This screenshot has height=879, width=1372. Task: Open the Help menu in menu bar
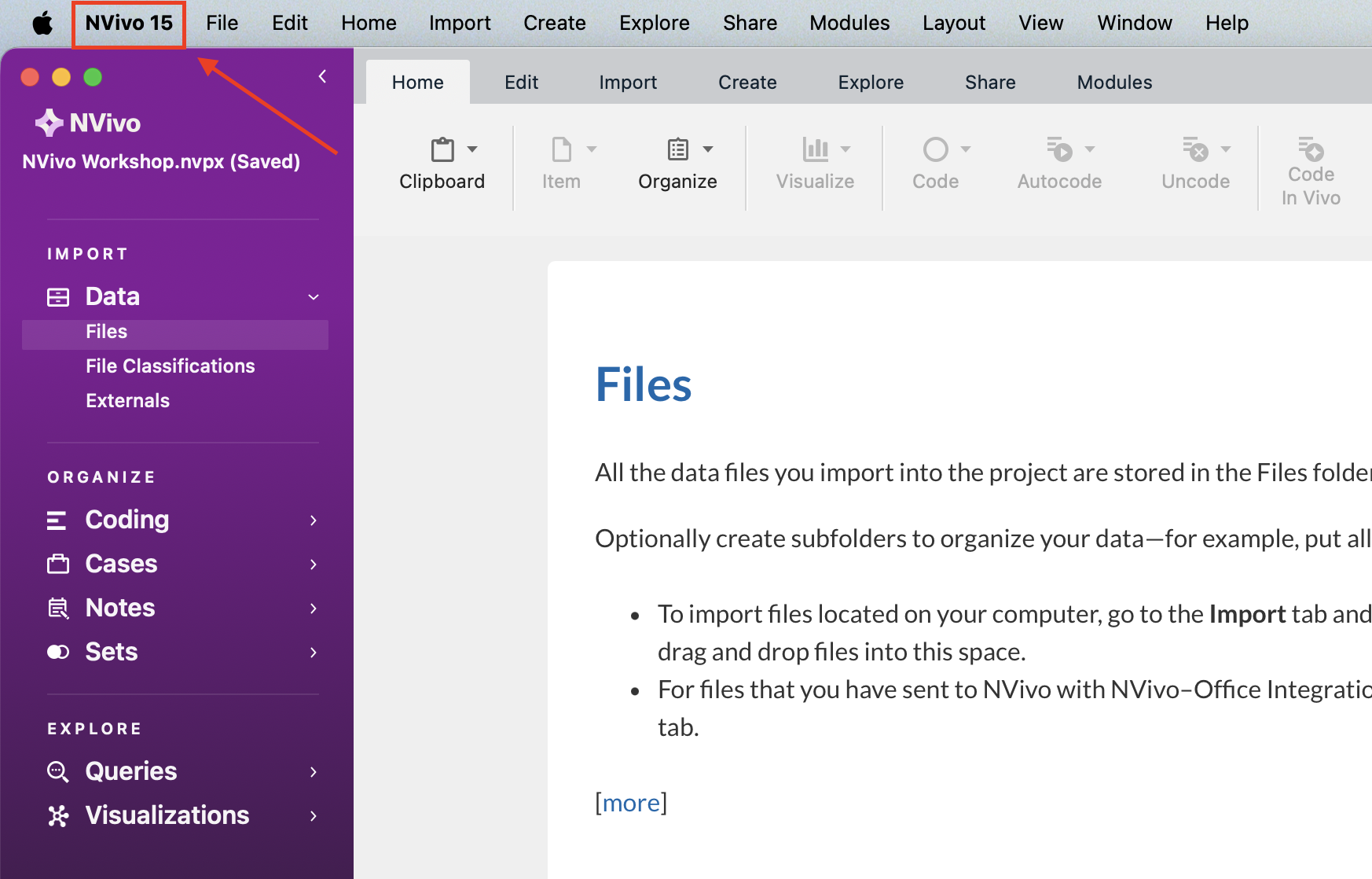(x=1227, y=23)
